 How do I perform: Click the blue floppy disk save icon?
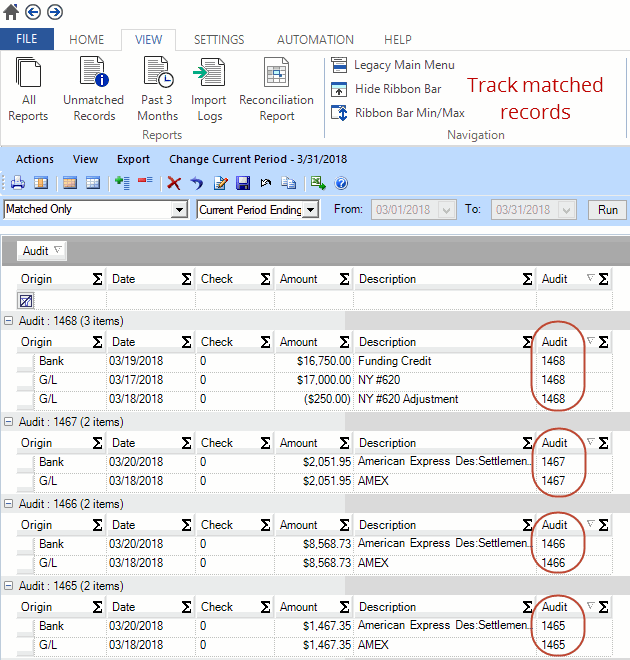click(x=242, y=183)
